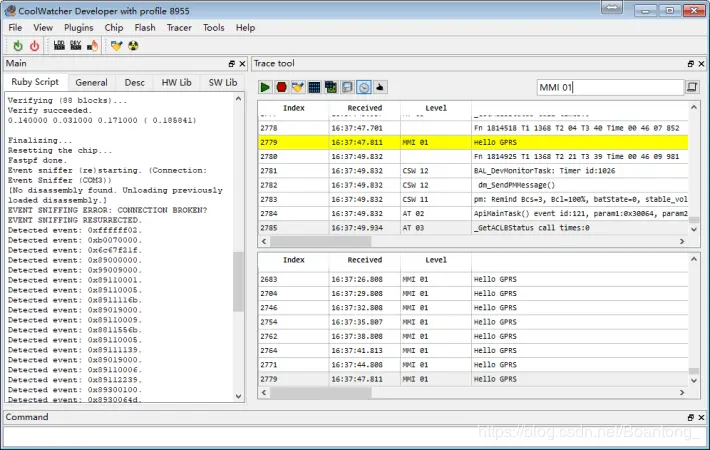The image size is (710, 450).
Task: Select filtered row 2683 Hello GPRS
Action: 473,279
